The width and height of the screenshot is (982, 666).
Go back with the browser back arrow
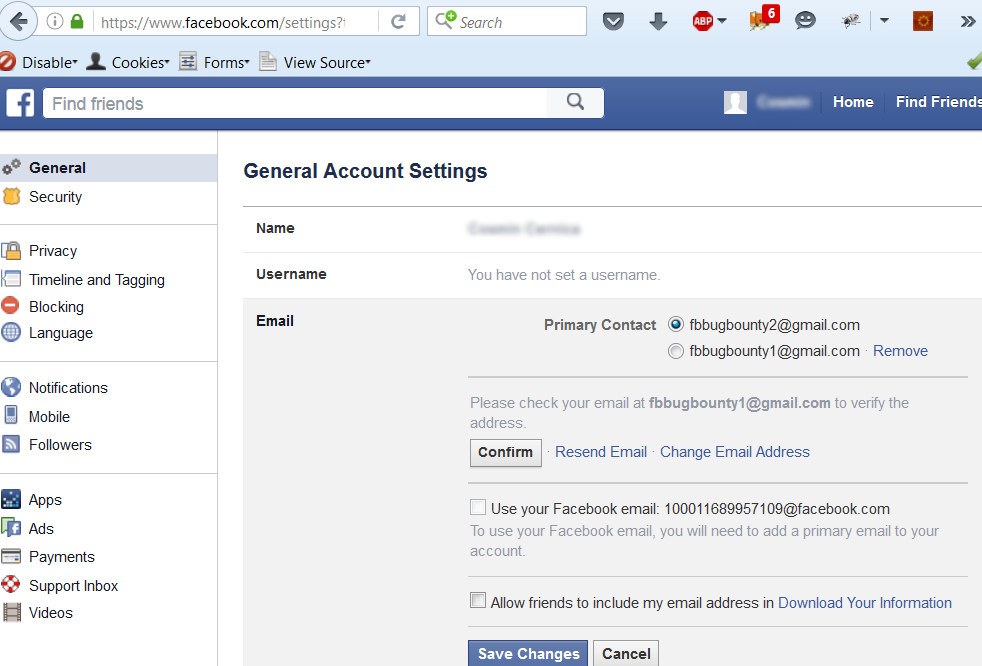[x=19, y=22]
